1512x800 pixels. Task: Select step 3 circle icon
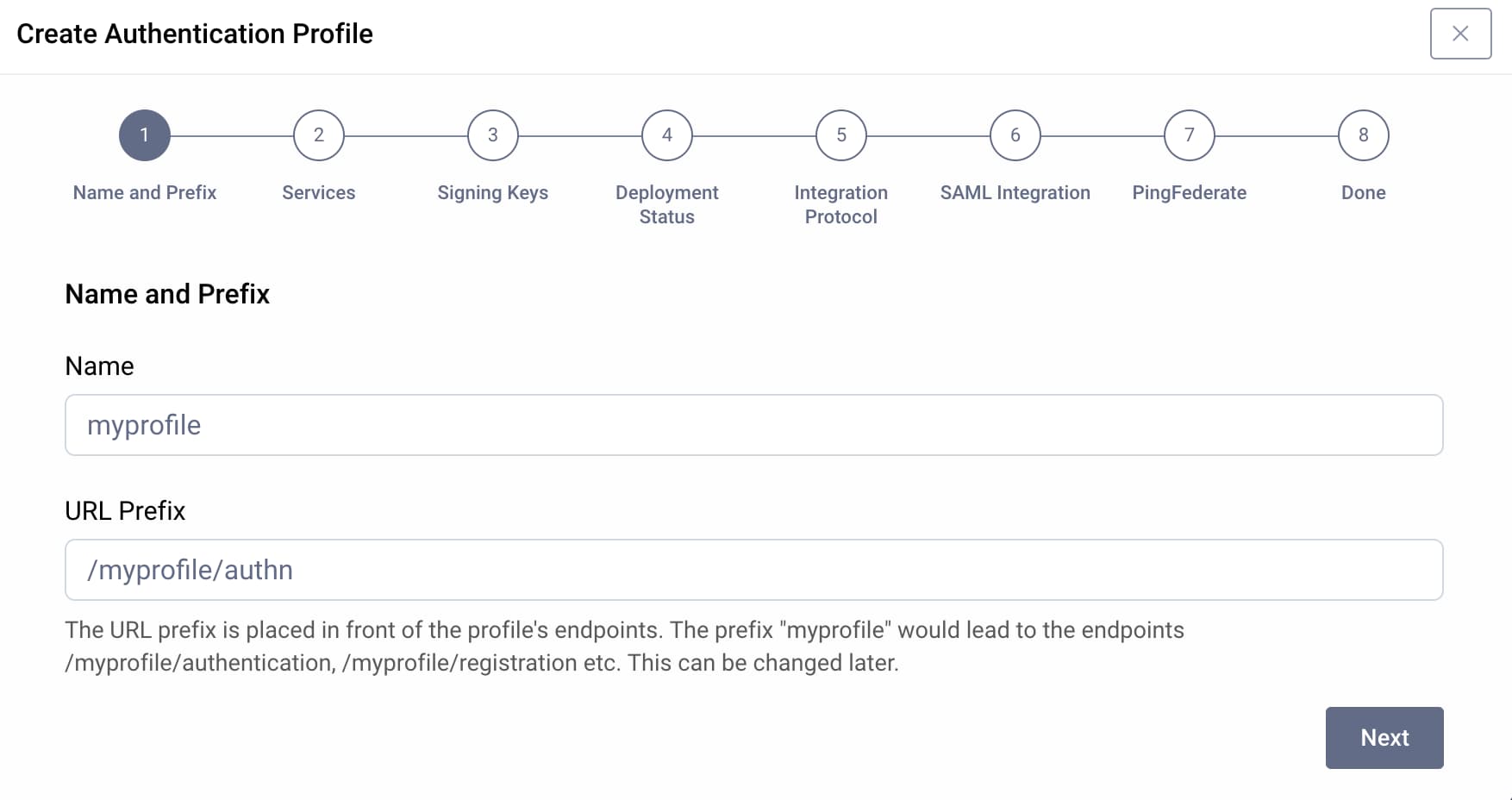tap(493, 135)
